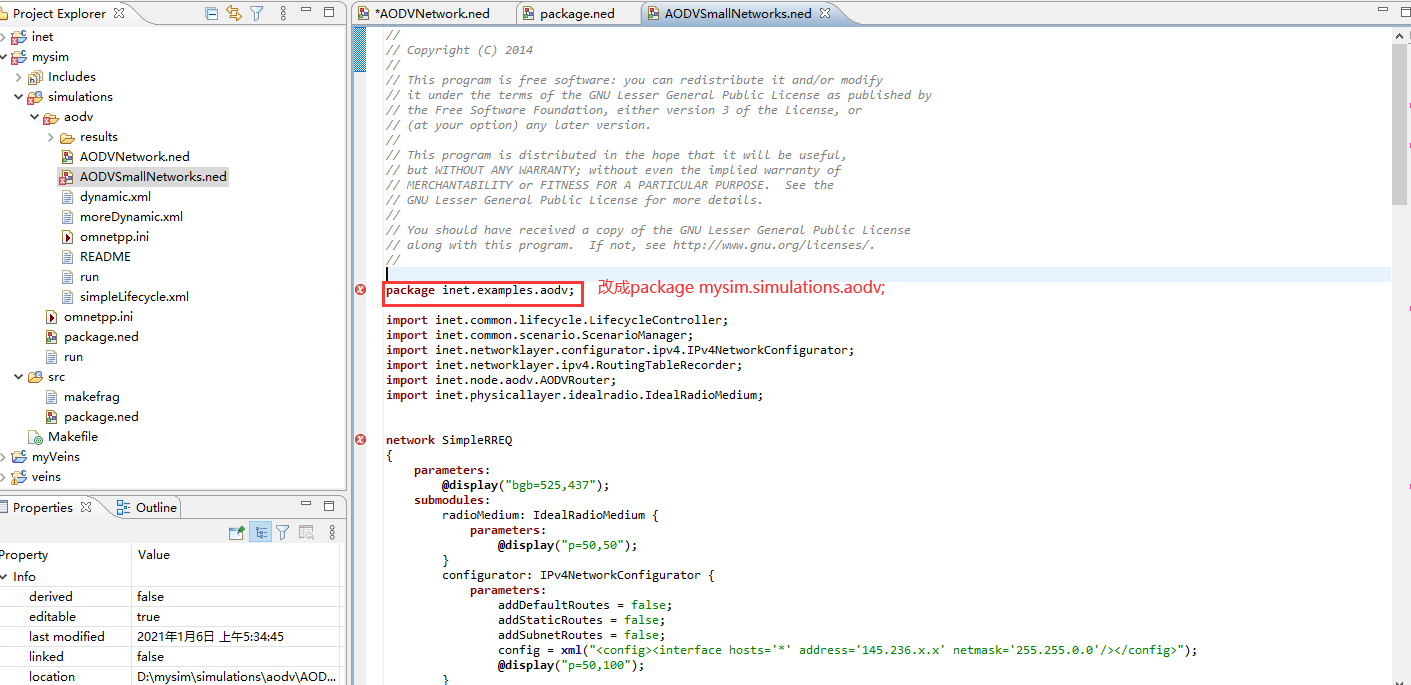Screen dimensions: 1411x685
Task: Click the Includes icon
Action: click(35, 77)
